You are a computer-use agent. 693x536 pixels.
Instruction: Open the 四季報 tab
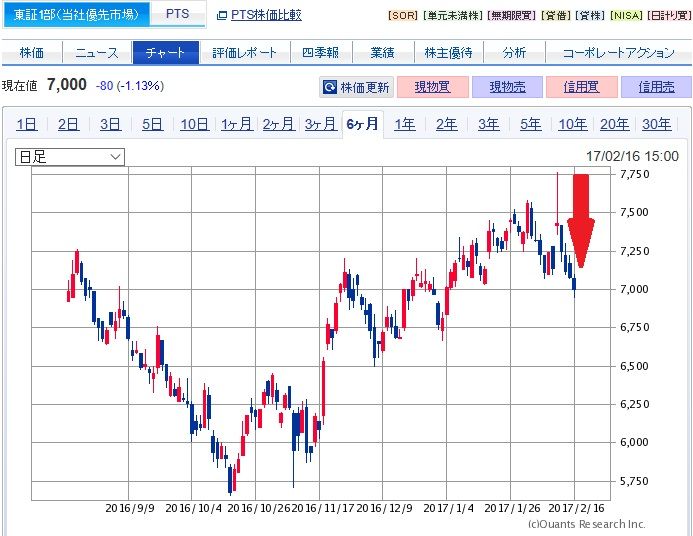click(321, 53)
